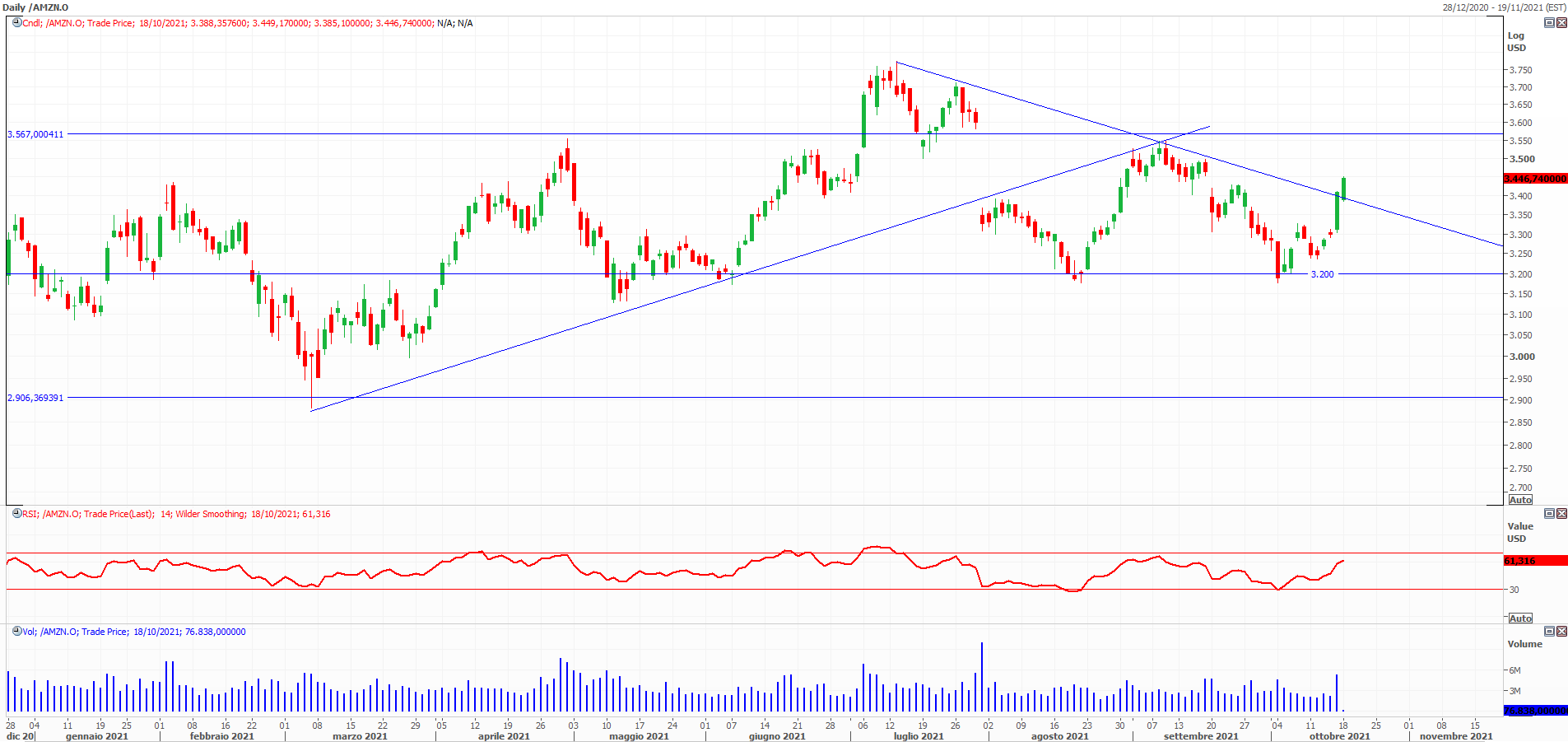Click the 2.906,369391 support line label
Viewport: 1568px width, 742px height.
tap(35, 398)
